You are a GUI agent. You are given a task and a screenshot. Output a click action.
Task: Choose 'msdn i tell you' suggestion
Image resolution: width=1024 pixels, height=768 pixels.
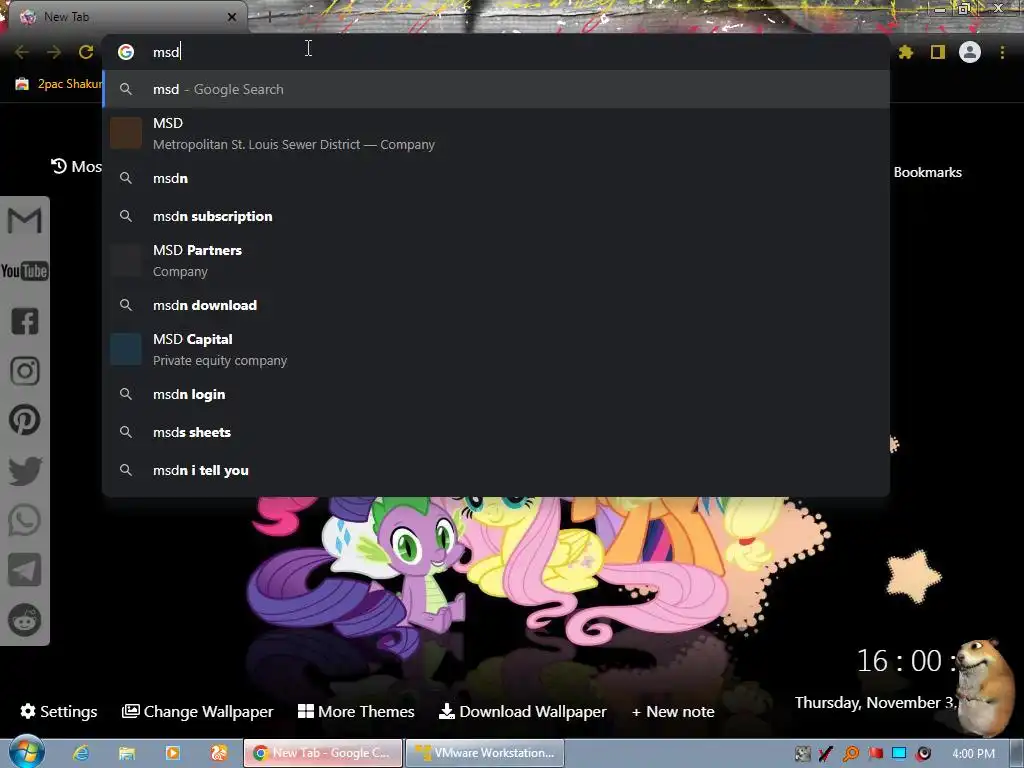(496, 470)
